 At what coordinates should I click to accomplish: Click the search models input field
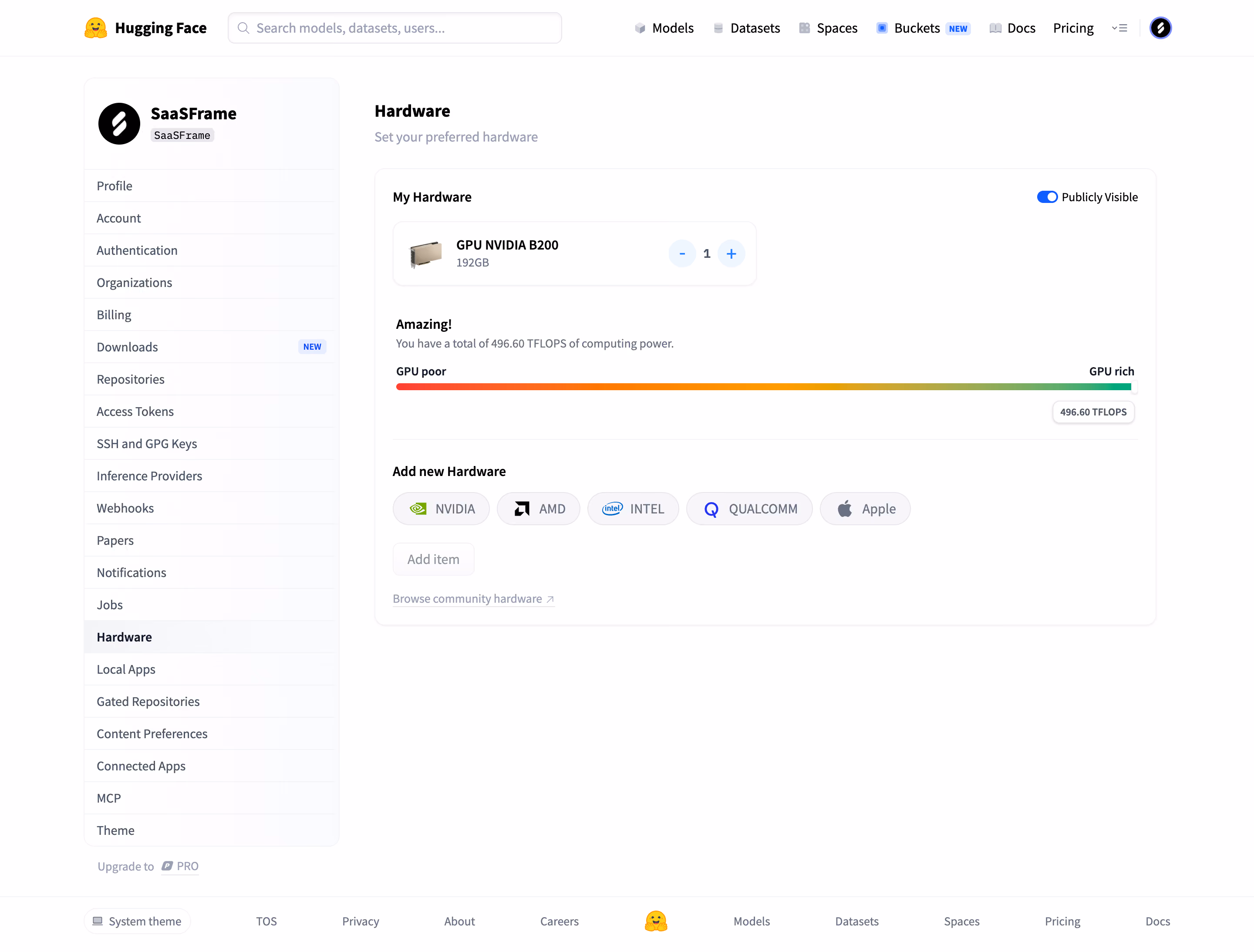point(394,28)
